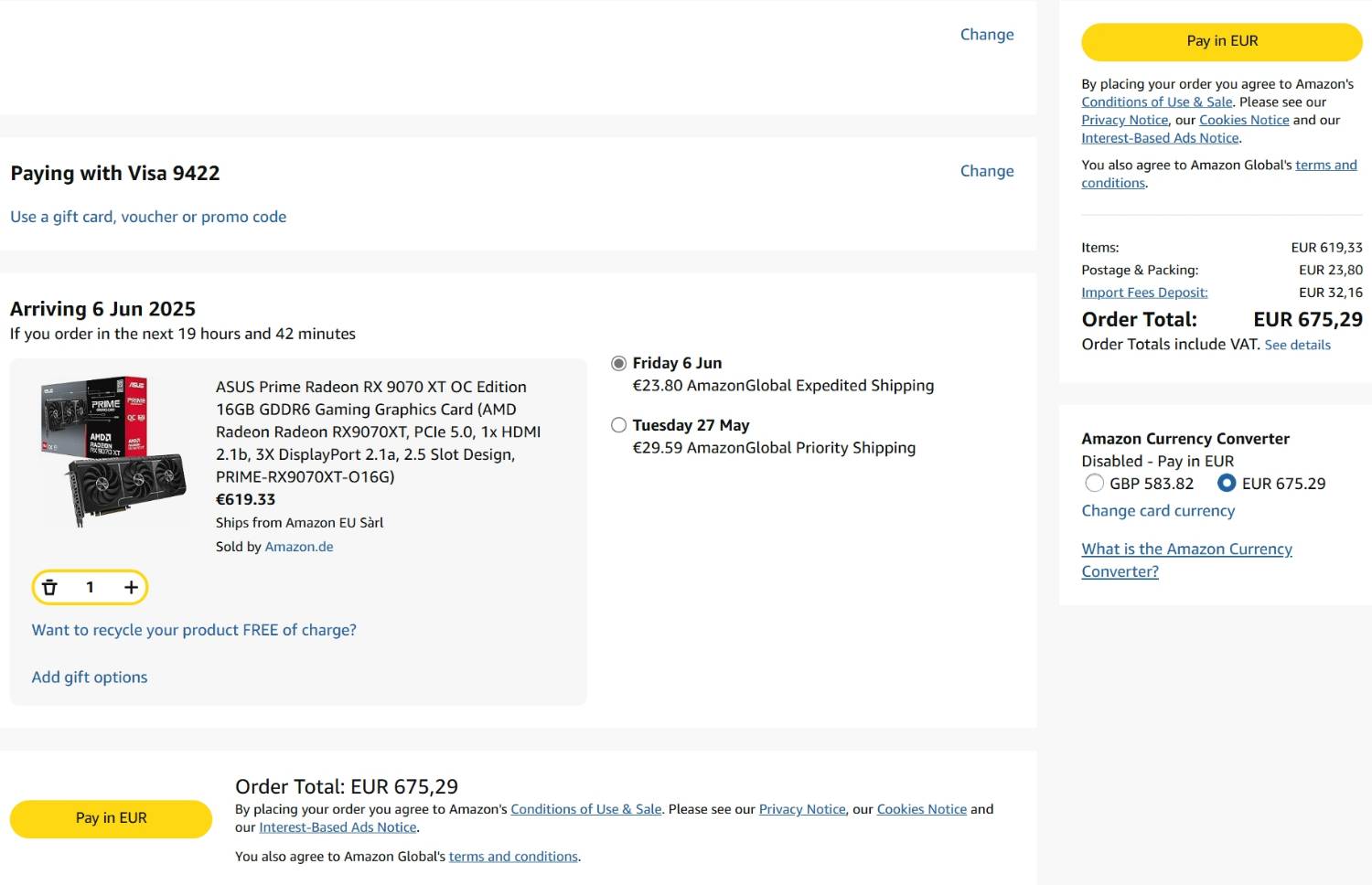Open Amazon Global terms and conditions in sidebar
The image size is (1372, 885).
[x=1219, y=174]
